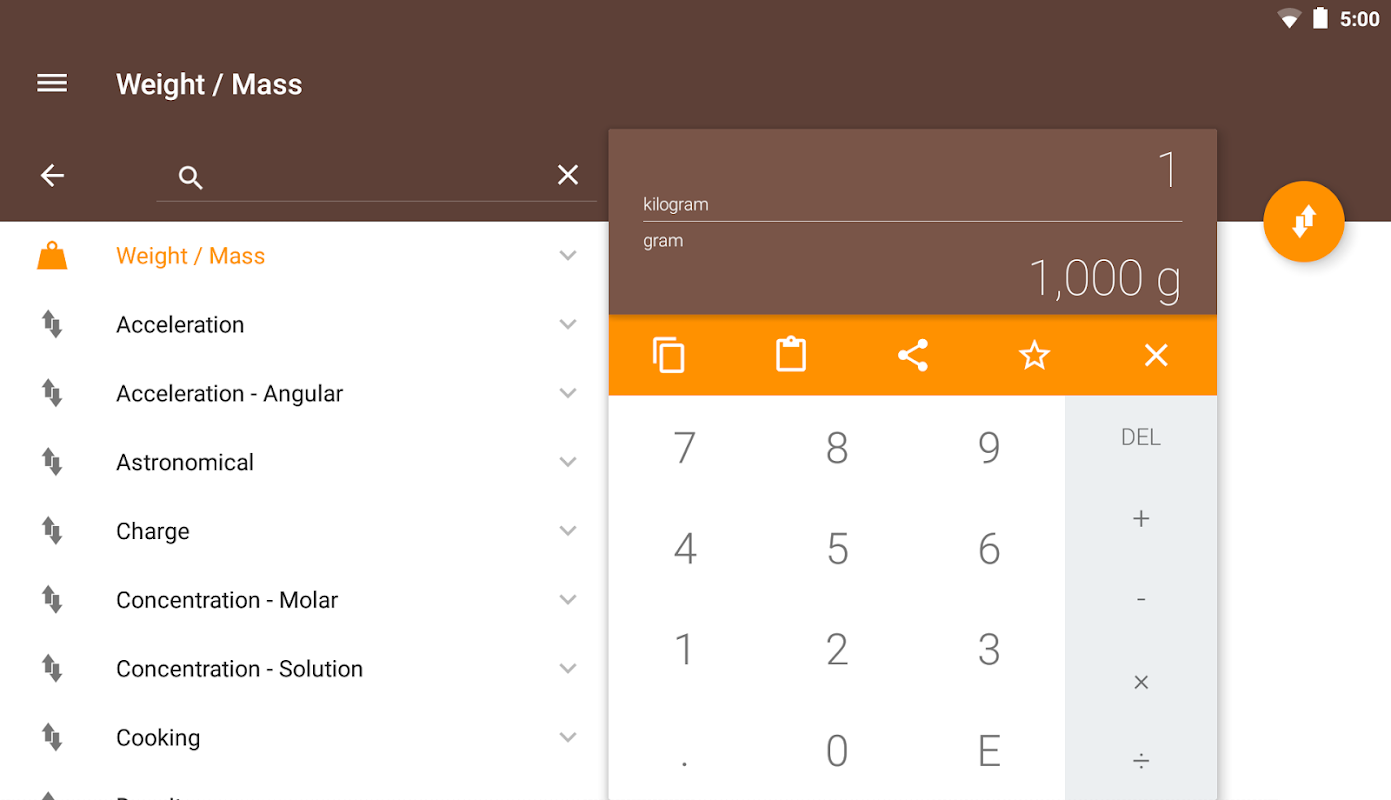Screen dimensions: 1391x800
Task: Clear the search field with X
Action: 568,175
